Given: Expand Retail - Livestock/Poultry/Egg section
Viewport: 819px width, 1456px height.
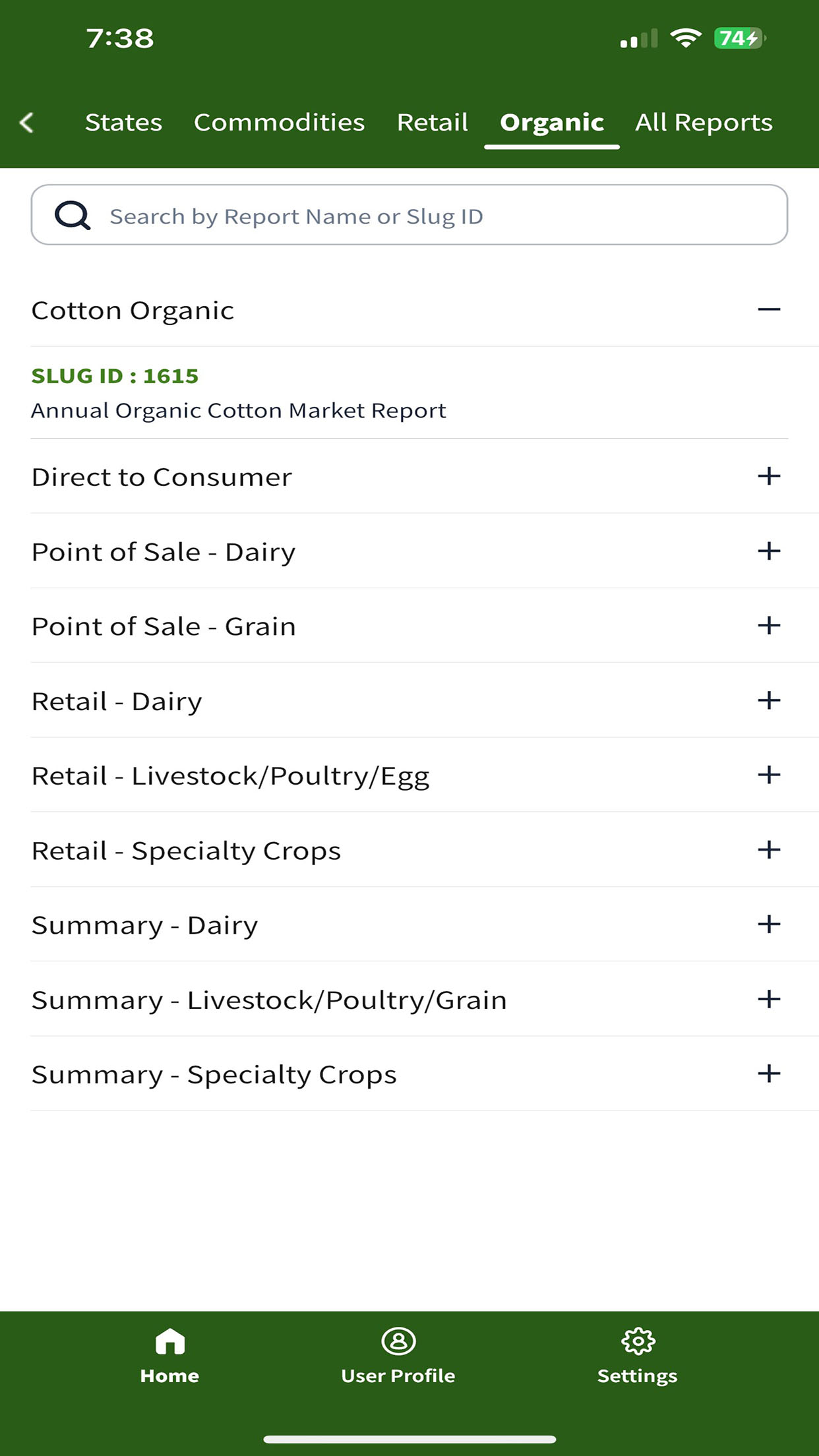Looking at the screenshot, I should click(409, 775).
